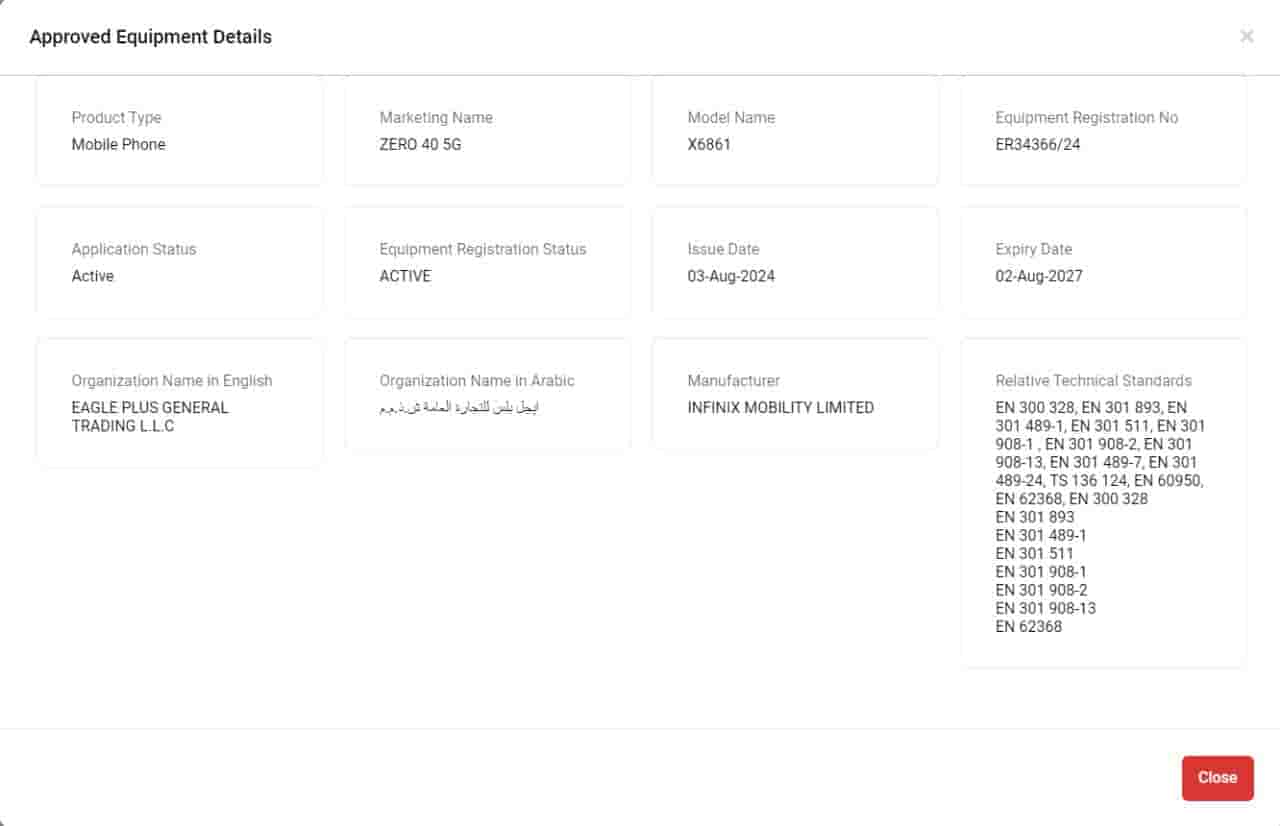The height and width of the screenshot is (826, 1280).
Task: Click the Organization Name in English label
Action: (x=171, y=381)
